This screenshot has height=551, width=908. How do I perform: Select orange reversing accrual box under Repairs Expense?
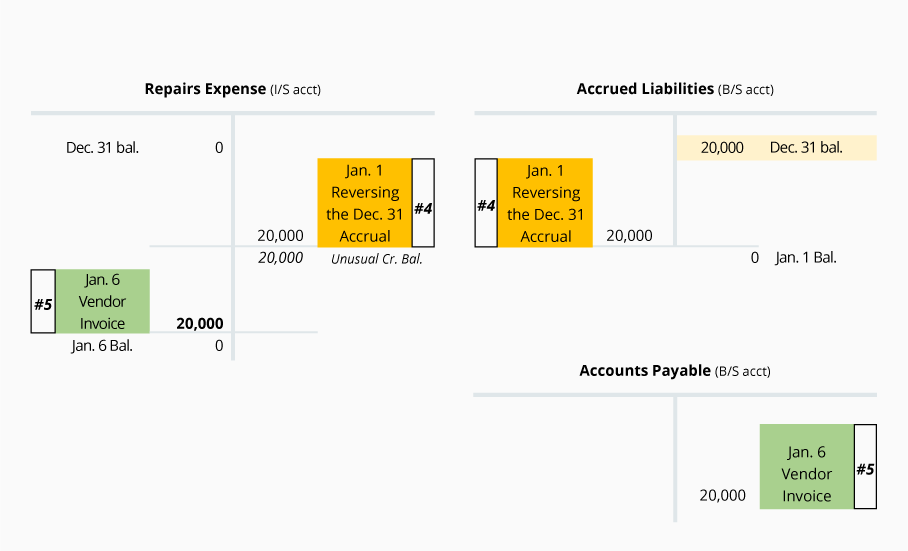pos(364,203)
